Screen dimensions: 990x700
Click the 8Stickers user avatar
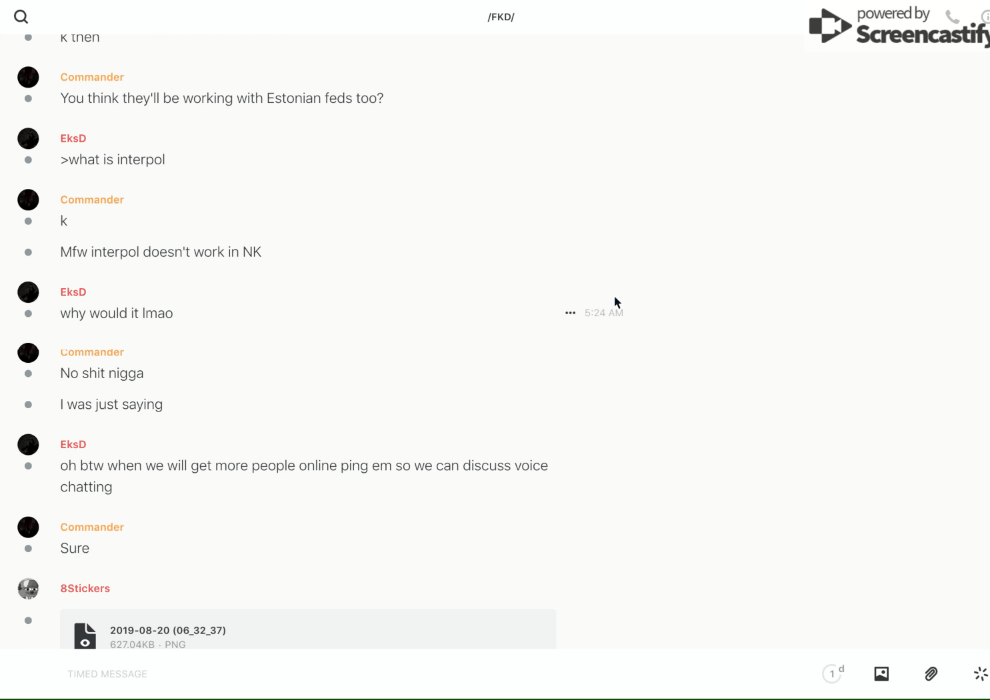pyautogui.click(x=28, y=588)
